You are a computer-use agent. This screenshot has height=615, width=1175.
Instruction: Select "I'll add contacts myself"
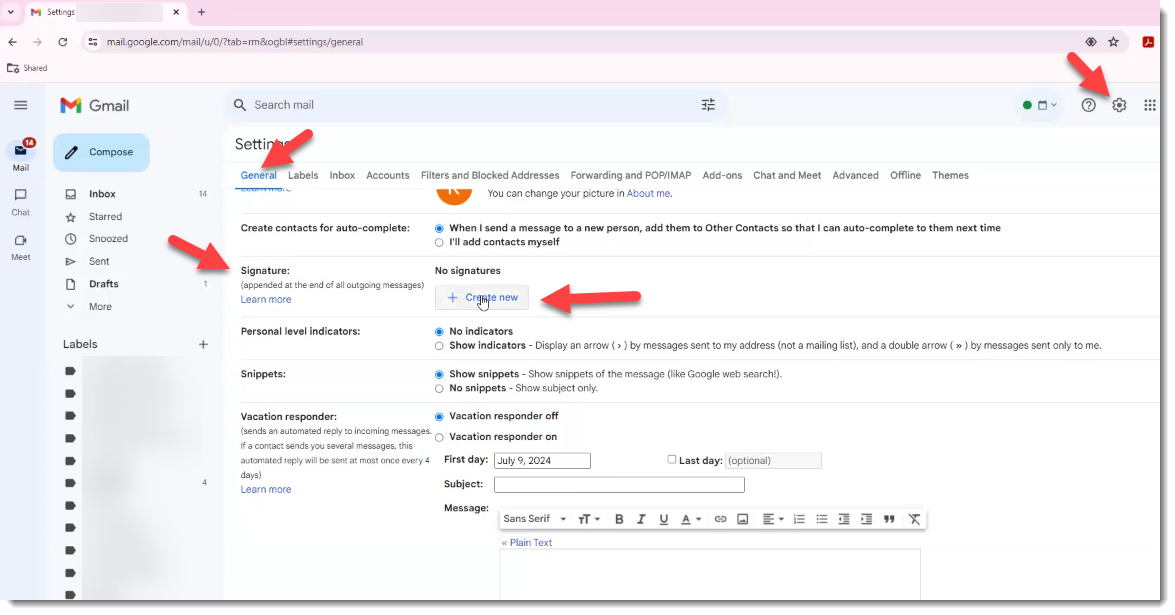pyautogui.click(x=439, y=243)
